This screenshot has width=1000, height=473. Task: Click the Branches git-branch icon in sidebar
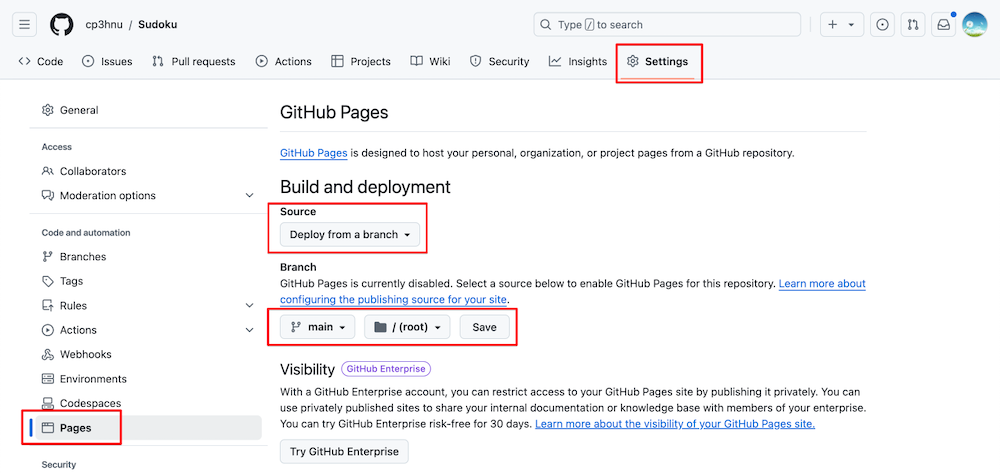point(48,256)
